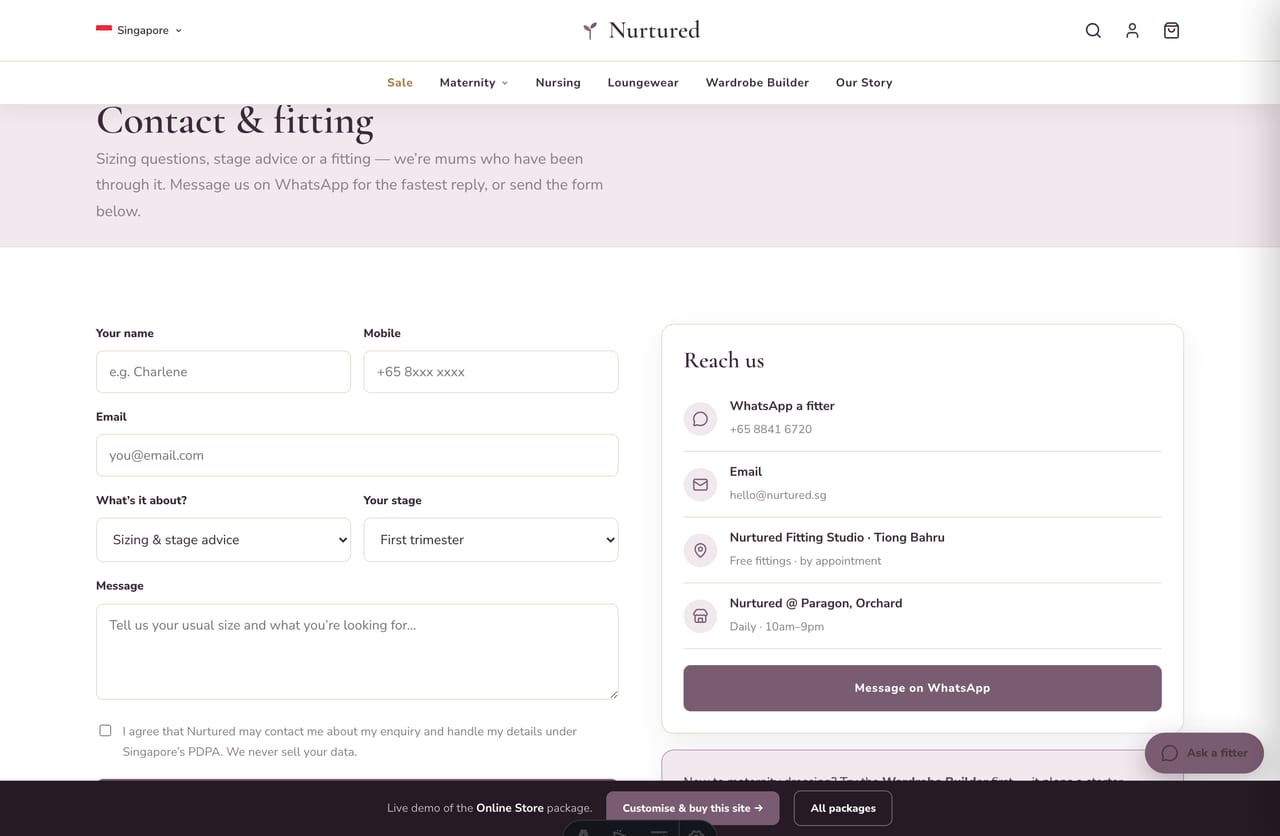The height and width of the screenshot is (836, 1280).
Task: Open the account profile icon
Action: 1132,30
